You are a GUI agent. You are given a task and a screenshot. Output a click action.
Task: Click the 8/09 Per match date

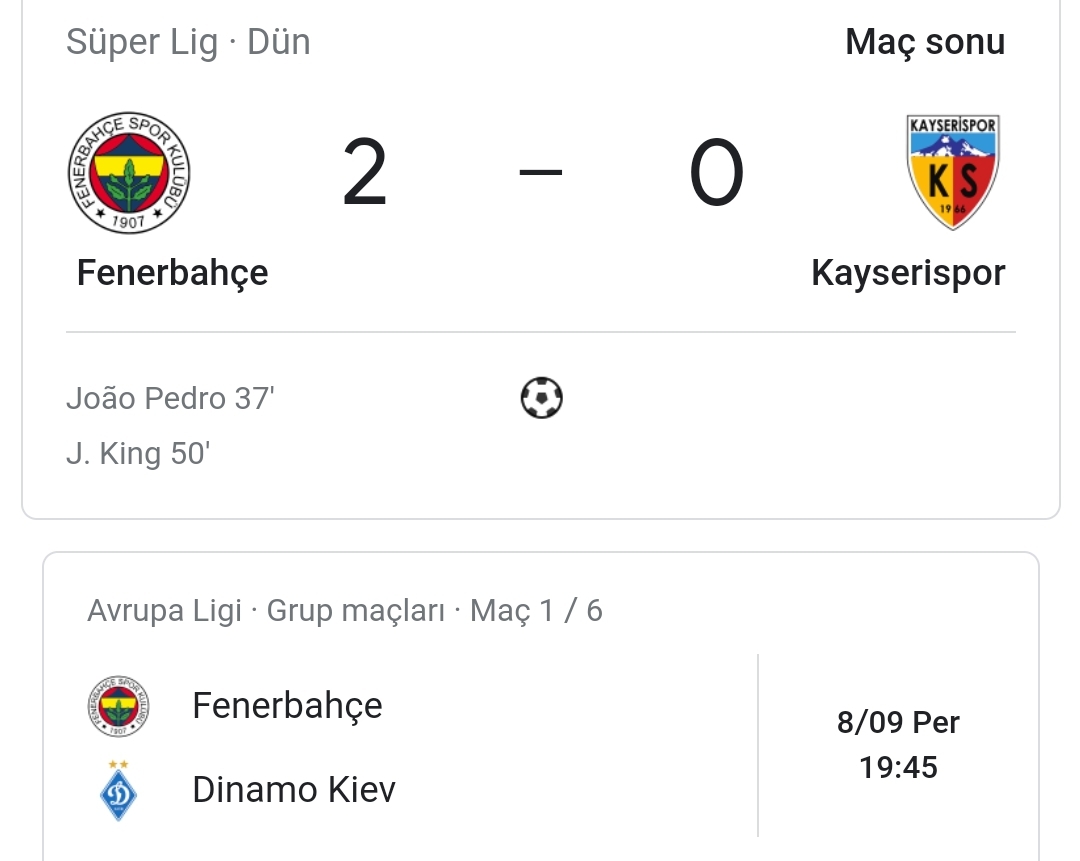[x=898, y=723]
